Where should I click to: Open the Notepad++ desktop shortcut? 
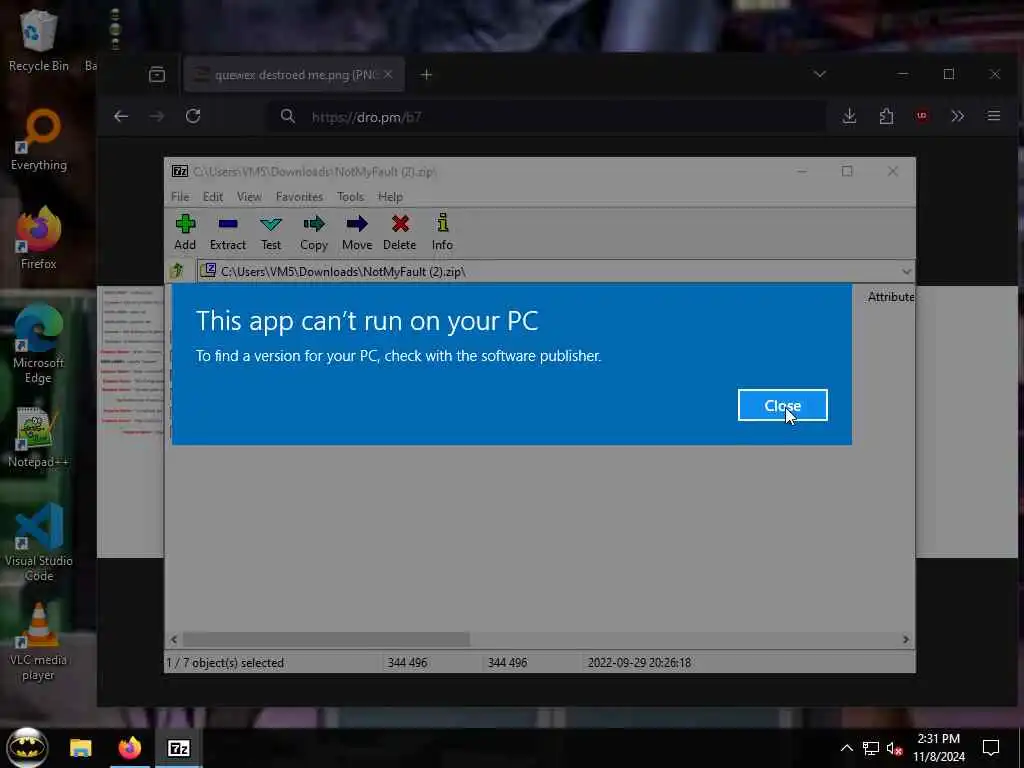click(39, 437)
